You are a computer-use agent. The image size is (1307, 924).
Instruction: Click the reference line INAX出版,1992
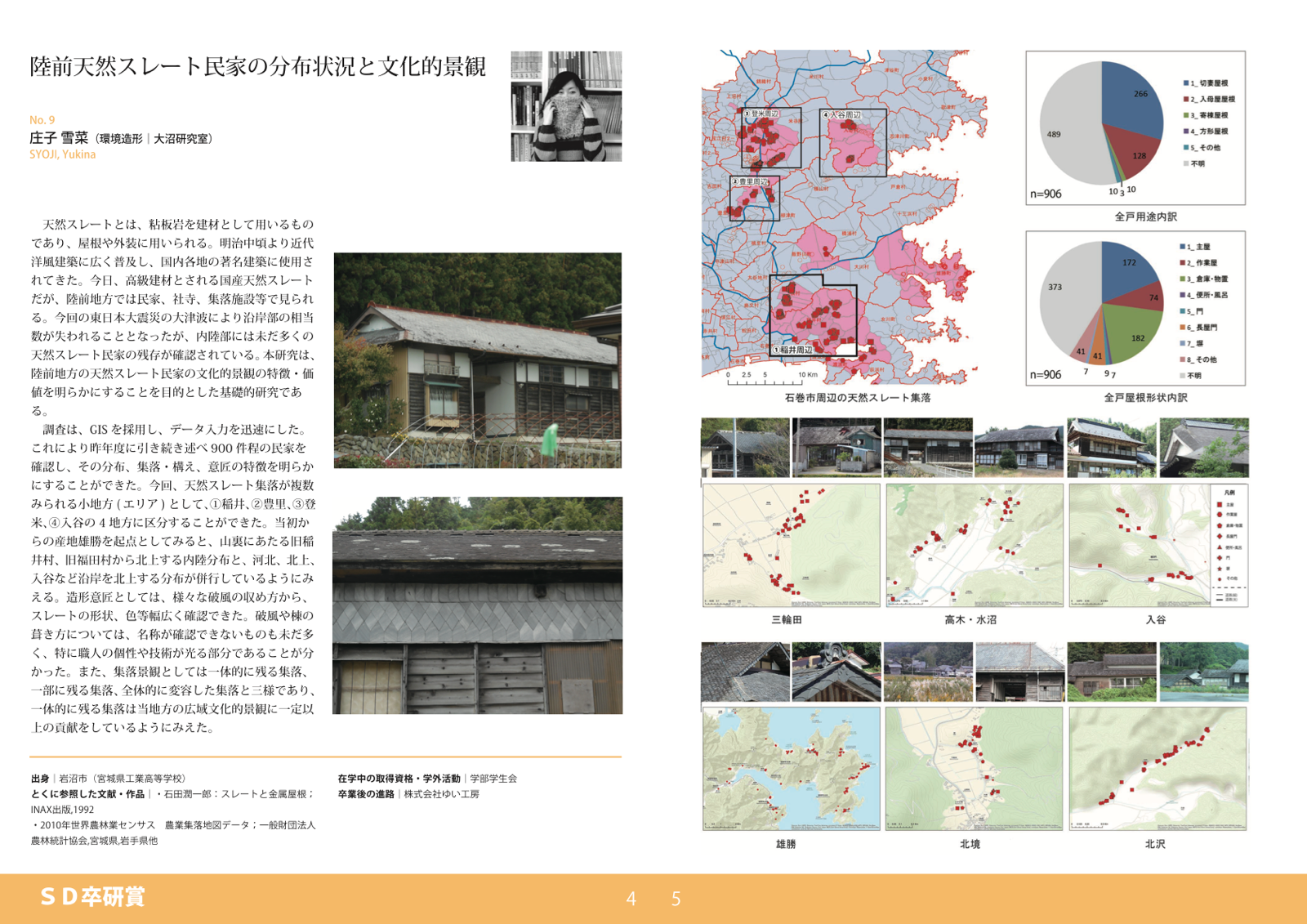pos(62,810)
